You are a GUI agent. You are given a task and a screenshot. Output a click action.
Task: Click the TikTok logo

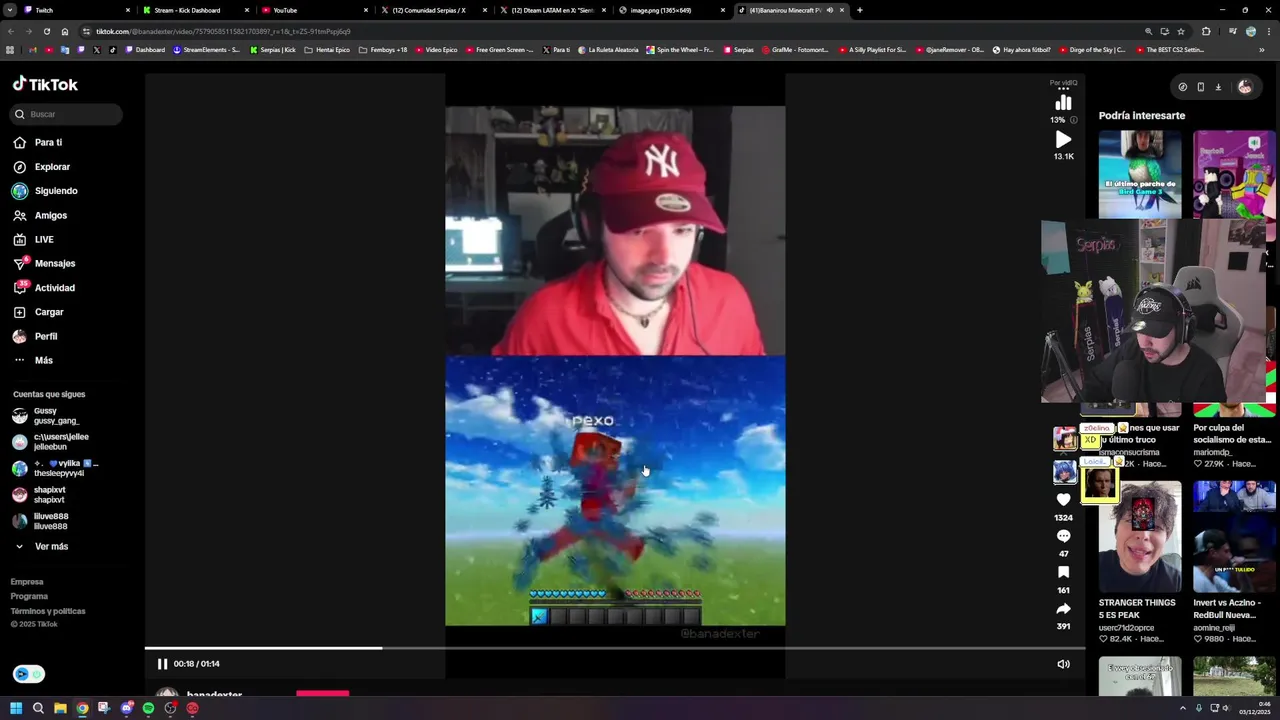(x=45, y=85)
